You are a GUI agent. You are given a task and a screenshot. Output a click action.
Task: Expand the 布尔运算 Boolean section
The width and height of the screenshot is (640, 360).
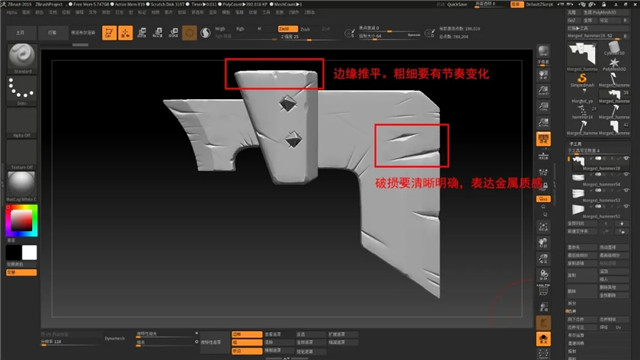(x=576, y=335)
